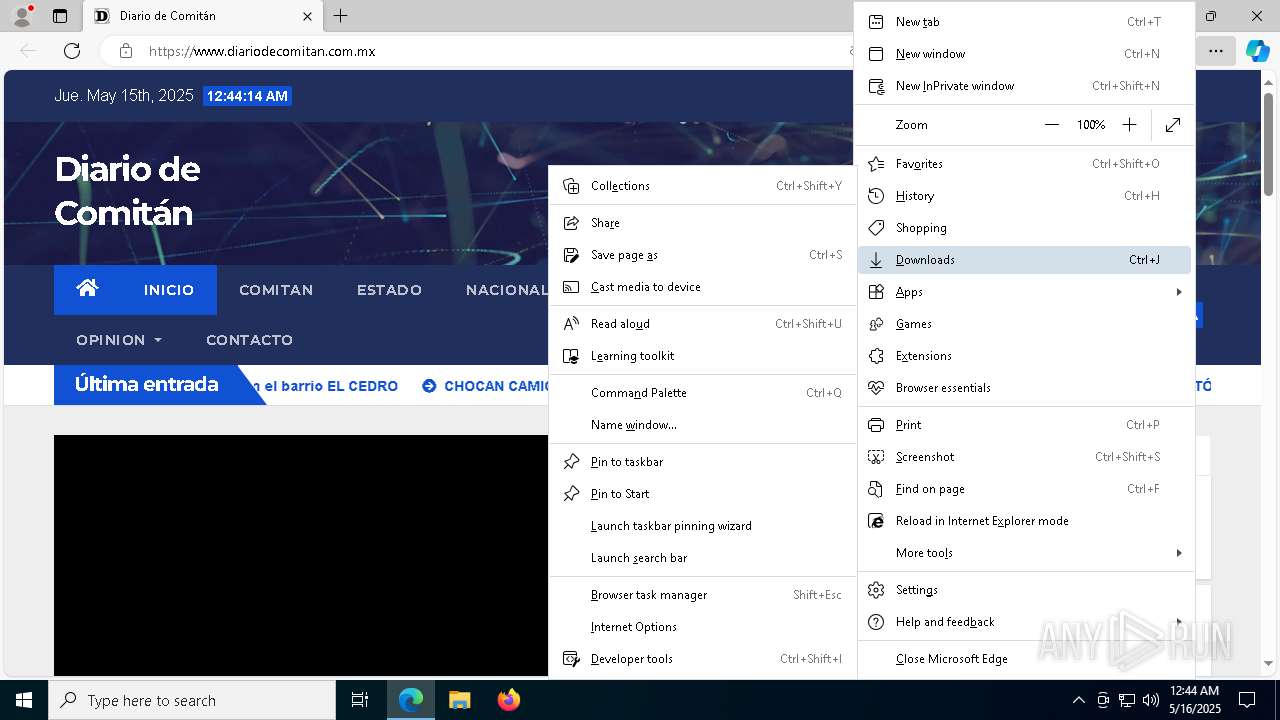Open Settings and more ellipsis button
This screenshot has height=720, width=1280.
pos(1216,51)
